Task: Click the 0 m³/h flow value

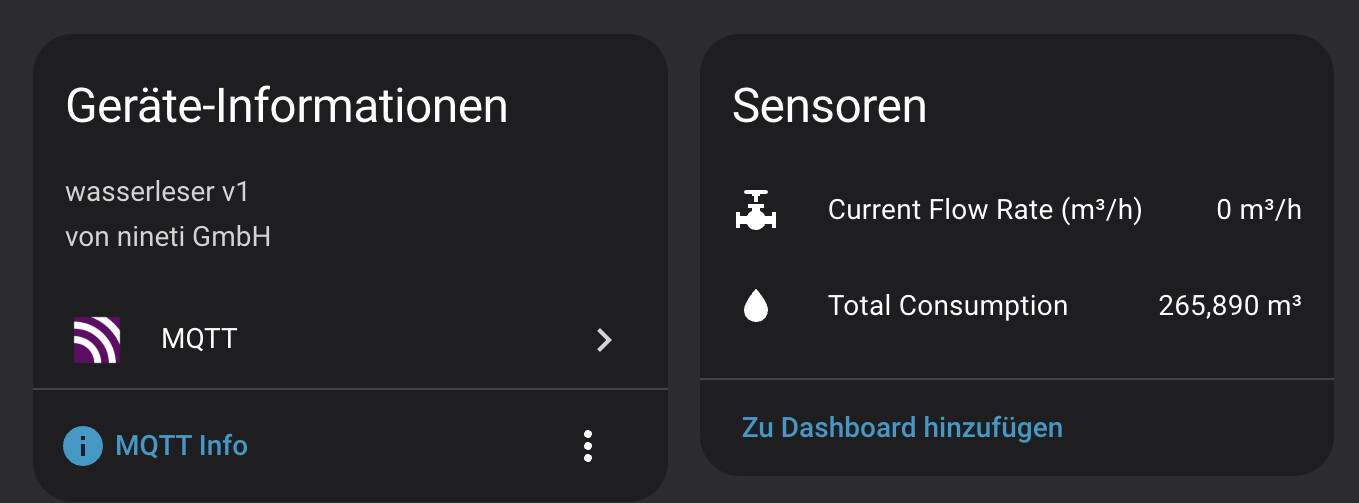Action: (x=1258, y=210)
